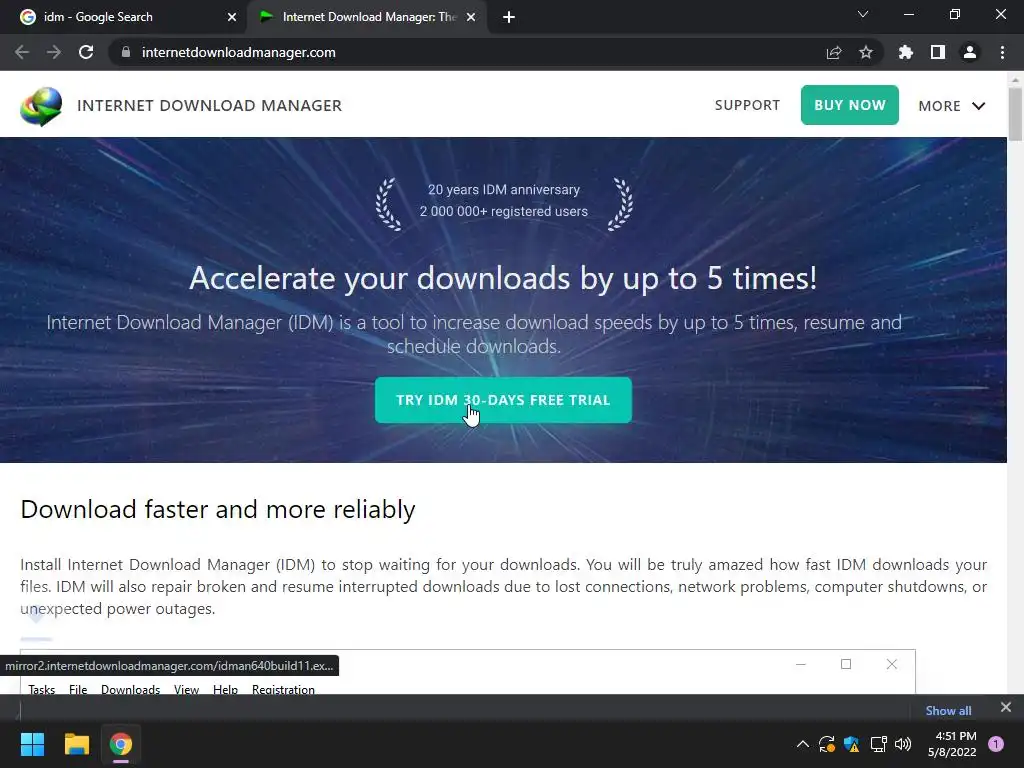Click Show all downloads link
The height and width of the screenshot is (768, 1024).
click(x=948, y=711)
